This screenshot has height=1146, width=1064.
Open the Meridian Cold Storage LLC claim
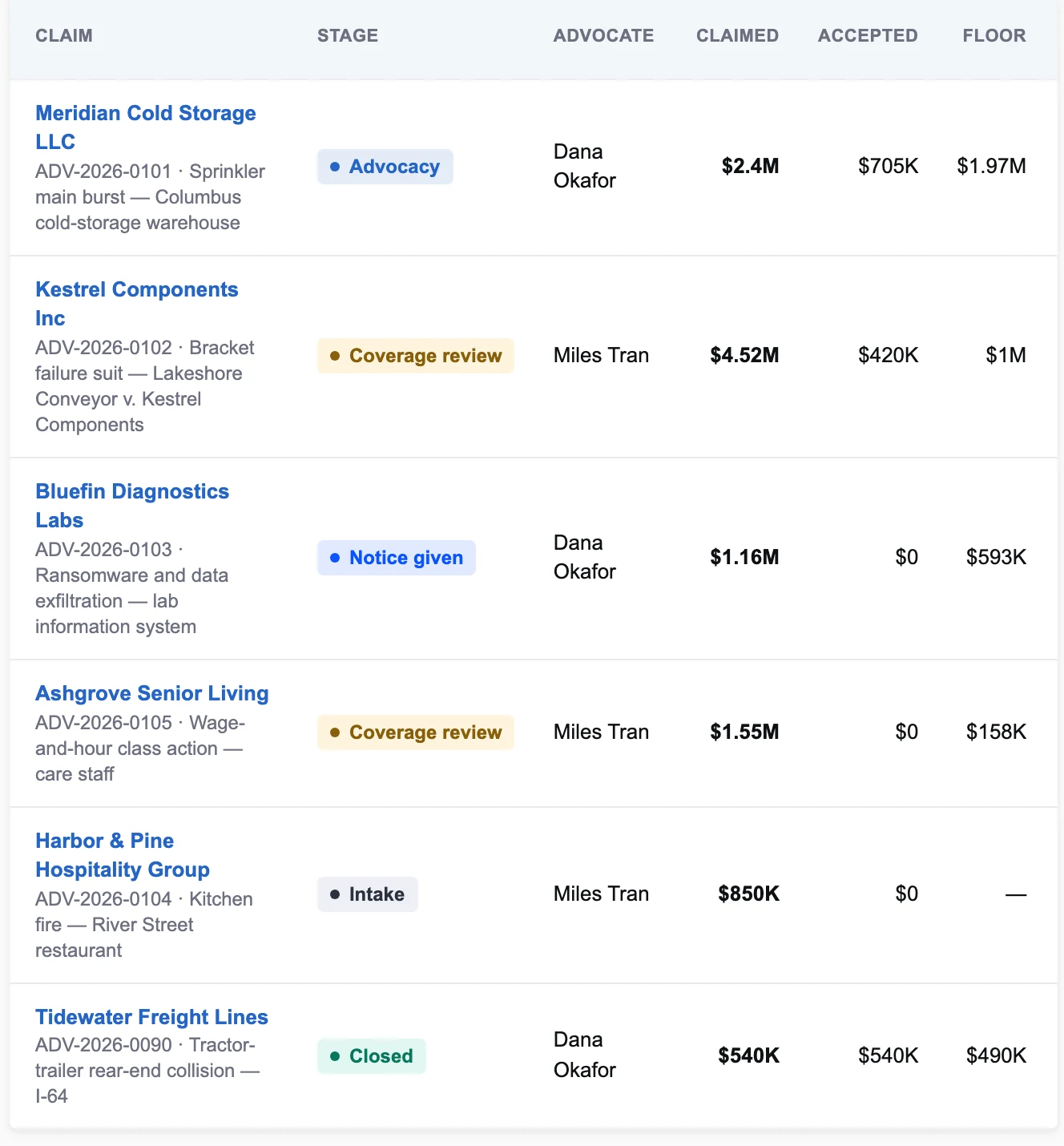tap(146, 127)
